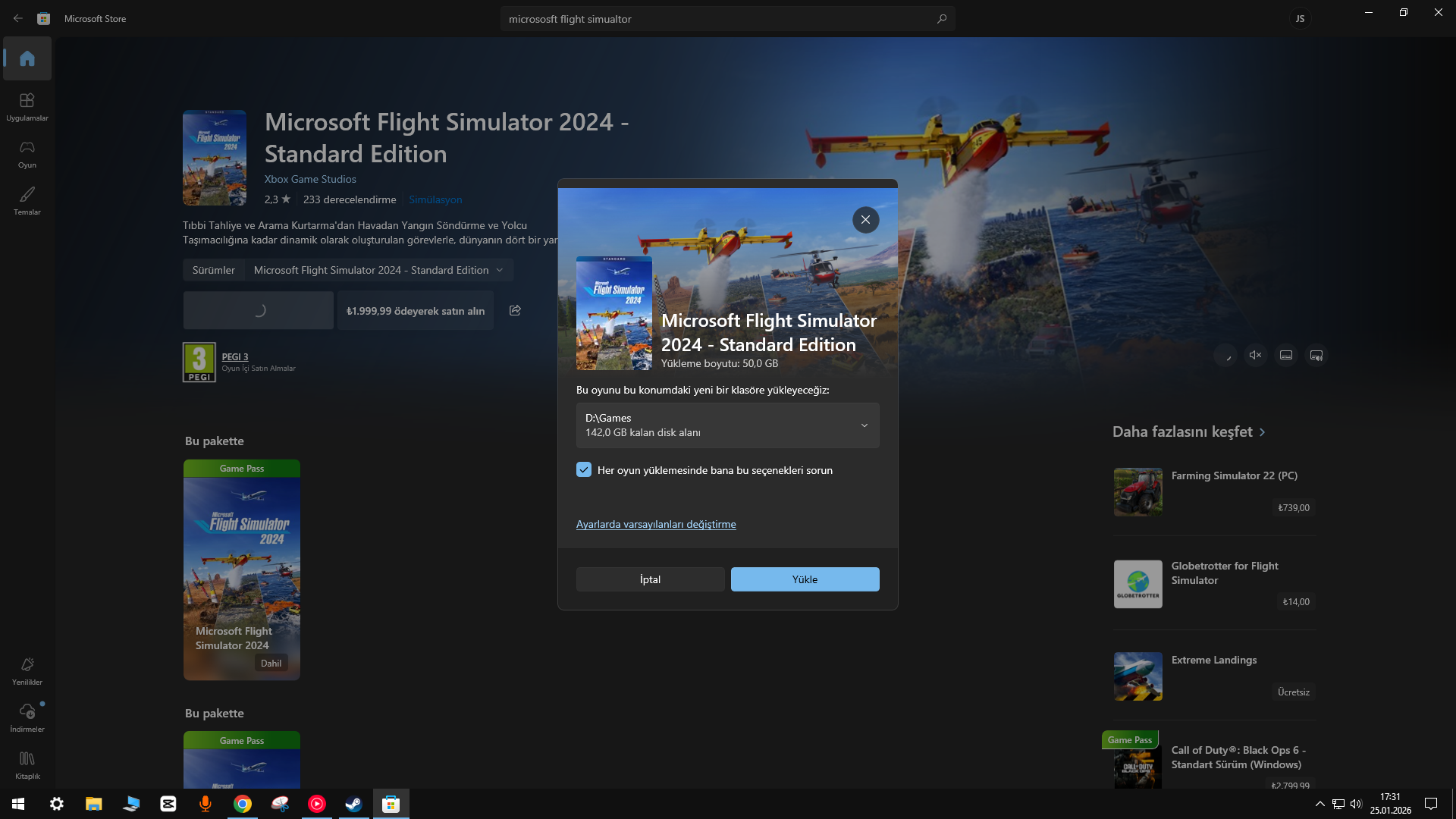Click the game cover art beside the title
Screen dimensions: 1456x819
click(x=215, y=158)
